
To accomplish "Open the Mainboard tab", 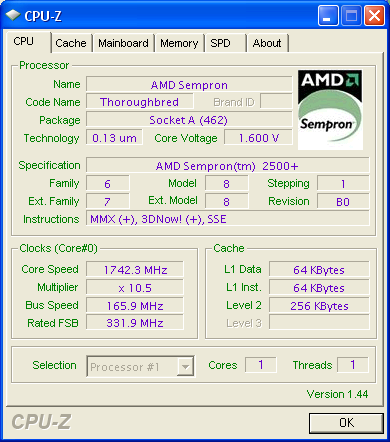I will pos(123,43).
